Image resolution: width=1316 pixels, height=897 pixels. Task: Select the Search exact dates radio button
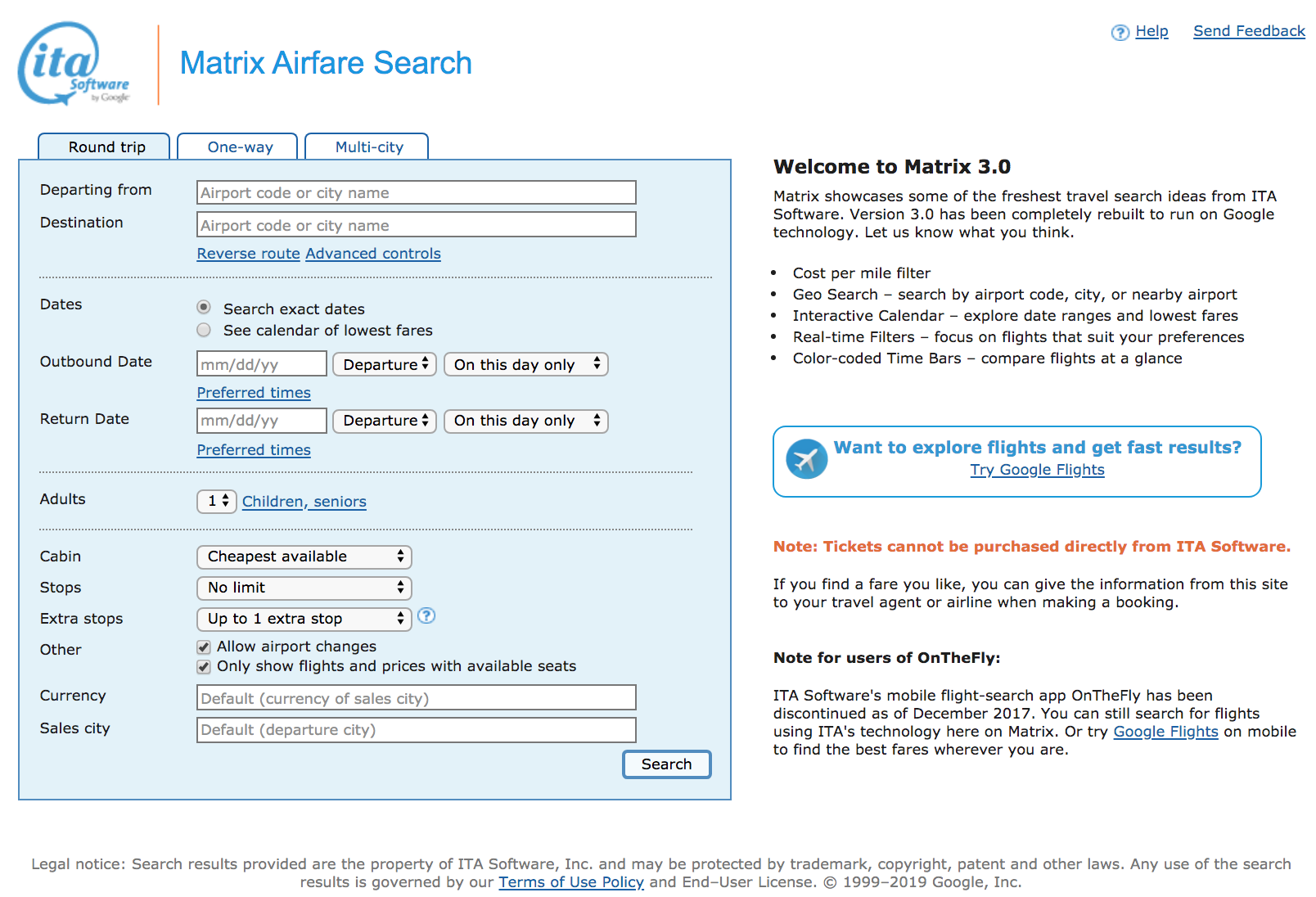tap(204, 308)
